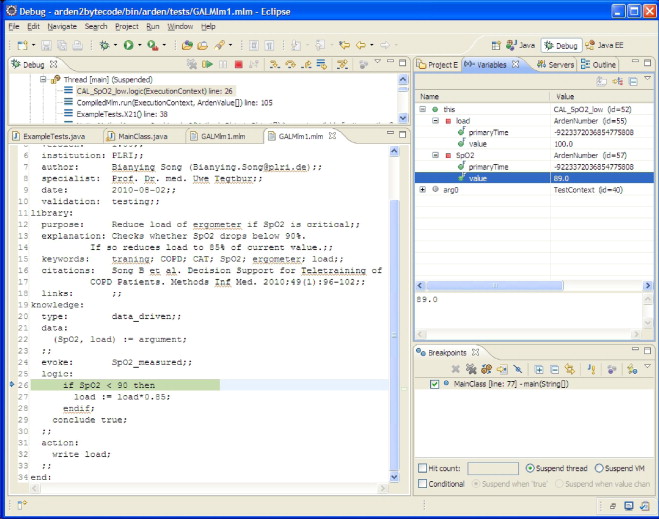This screenshot has height=519, width=659.
Task: Click the Step Over icon
Action: coord(290,64)
